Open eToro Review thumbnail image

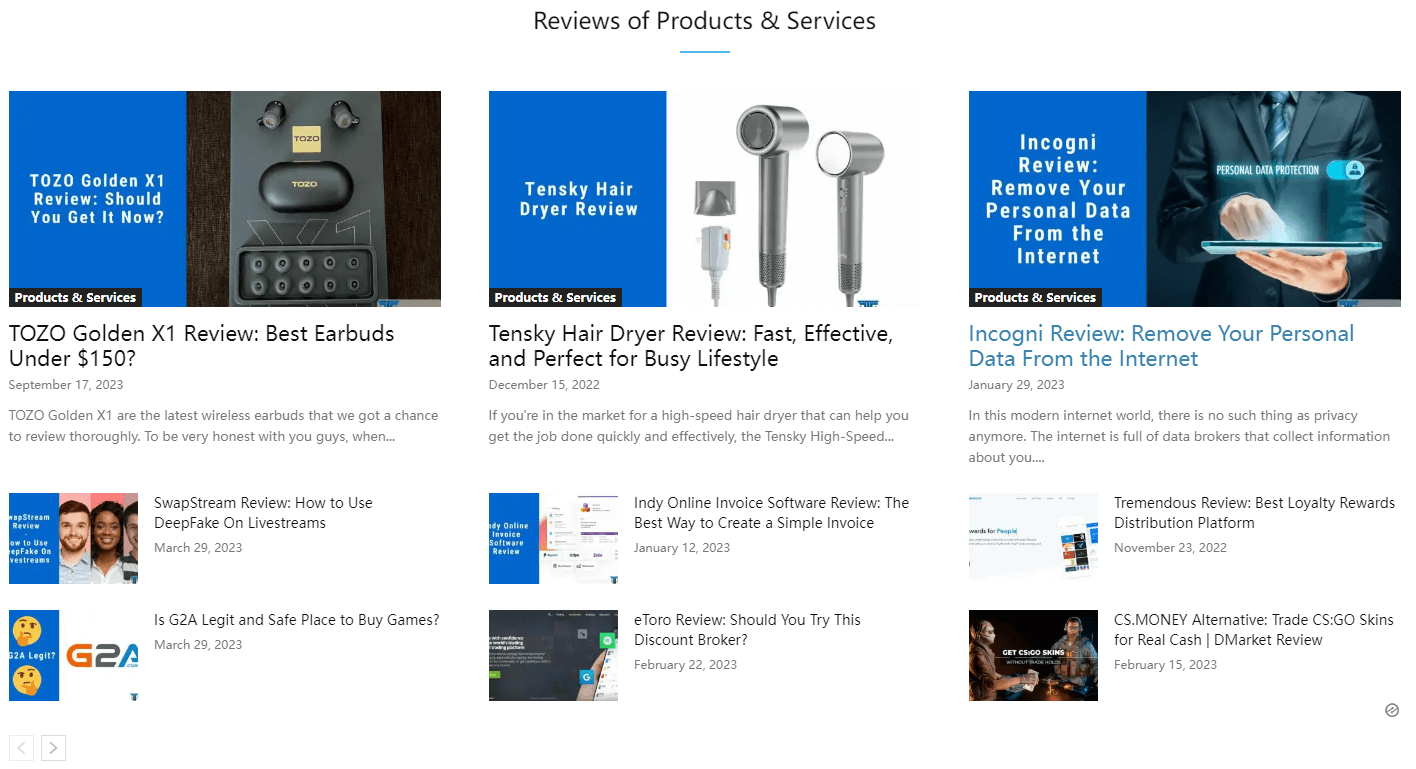553,655
